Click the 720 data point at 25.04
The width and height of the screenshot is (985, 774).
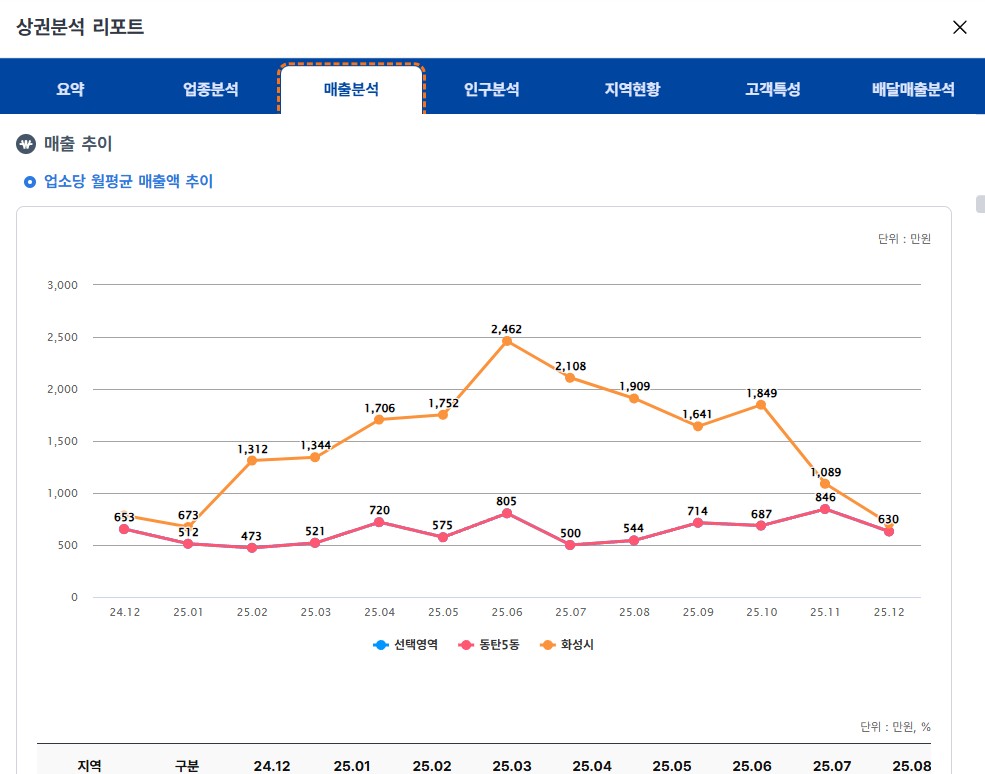[379, 521]
